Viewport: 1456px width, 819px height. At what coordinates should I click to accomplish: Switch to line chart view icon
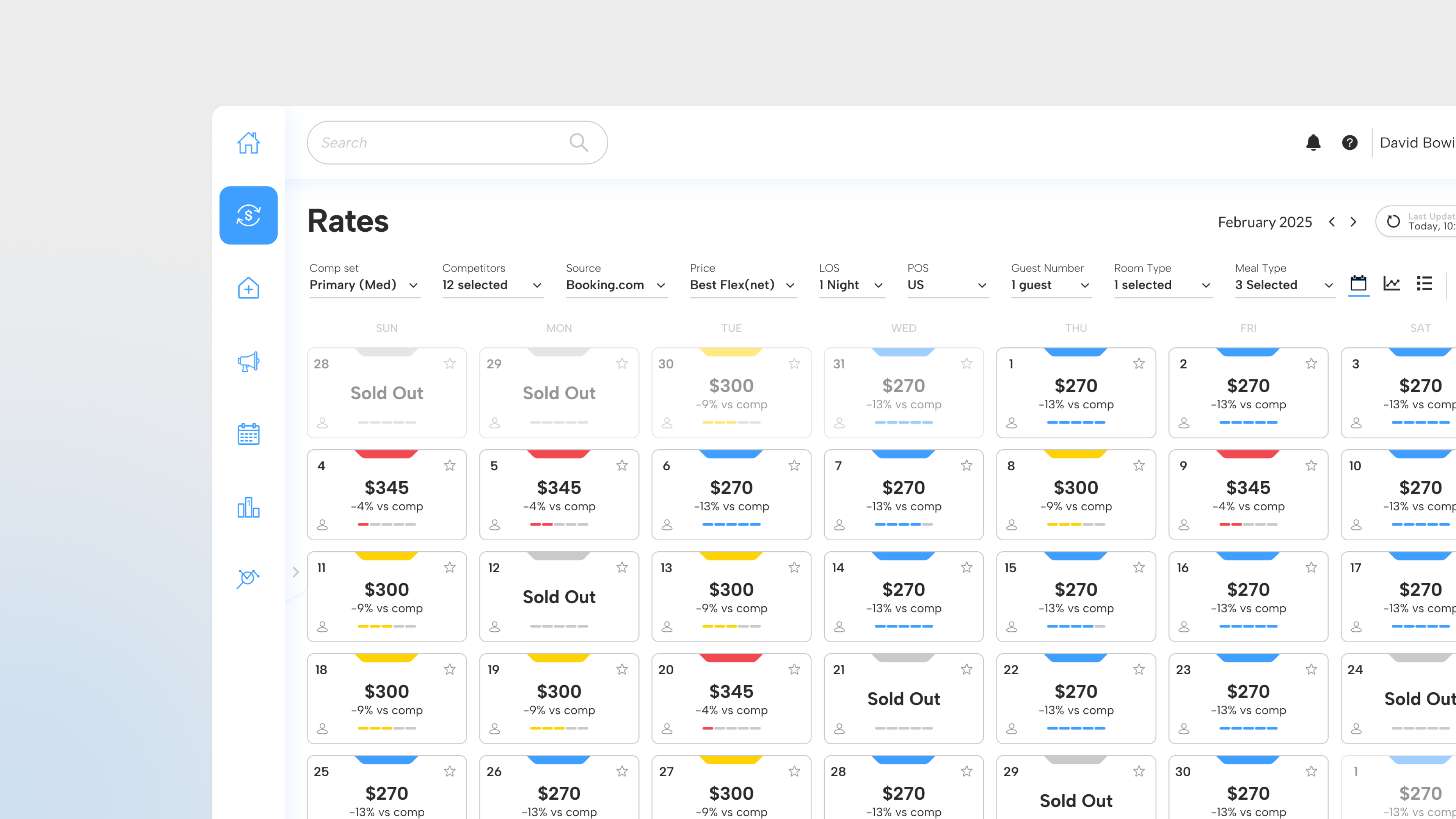[1391, 283]
